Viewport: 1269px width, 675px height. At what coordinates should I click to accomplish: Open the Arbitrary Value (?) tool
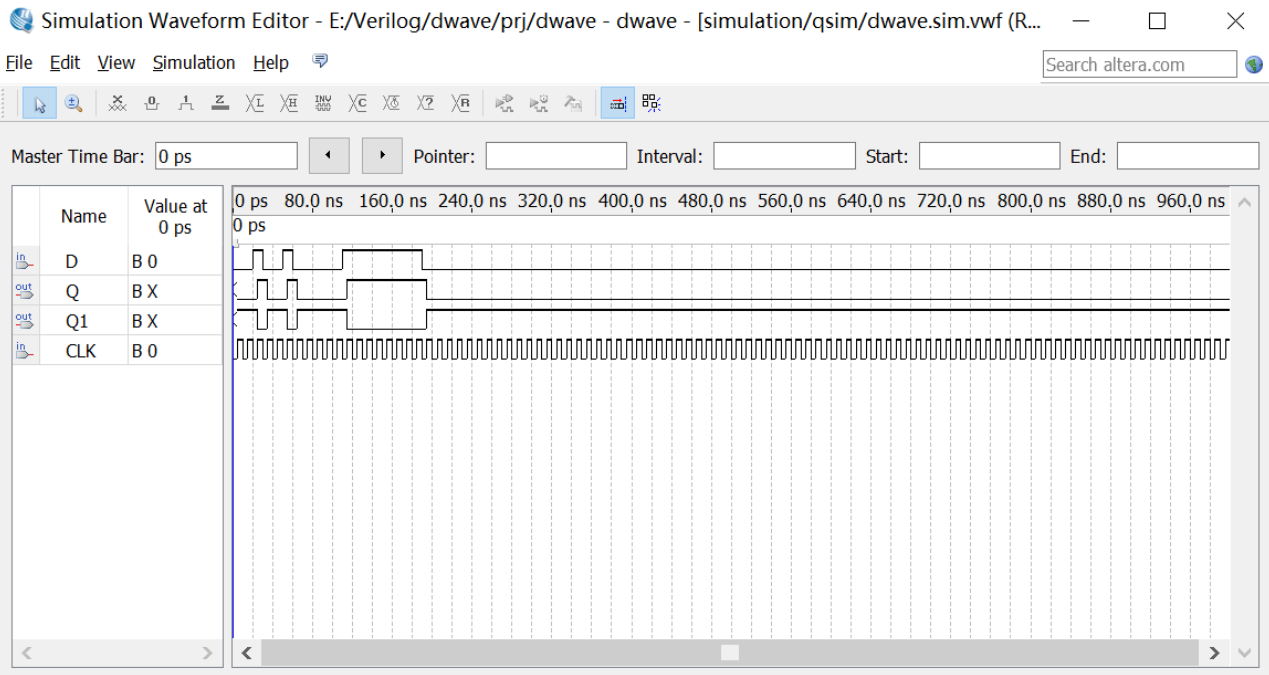(x=425, y=102)
